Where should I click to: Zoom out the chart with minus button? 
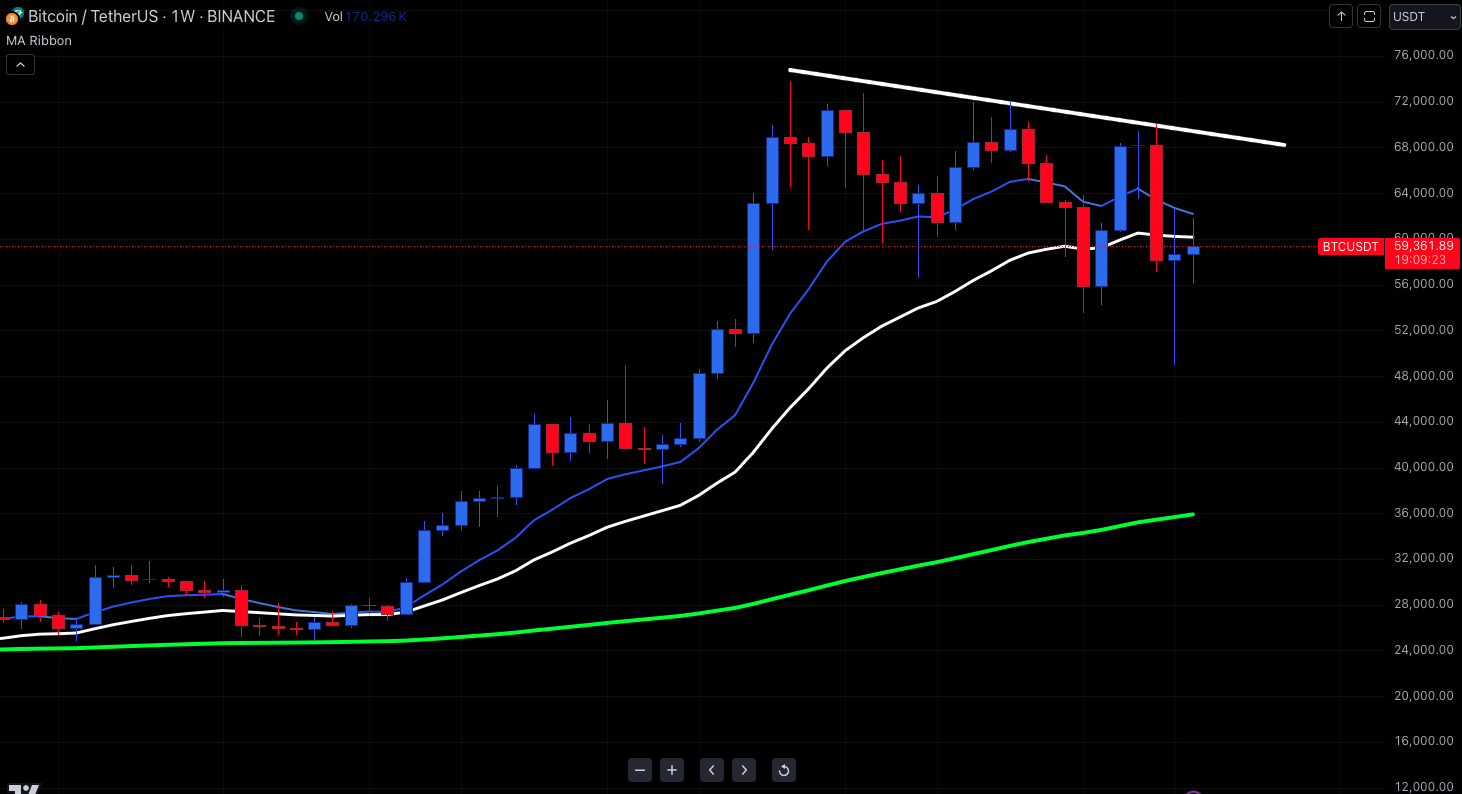[x=640, y=770]
